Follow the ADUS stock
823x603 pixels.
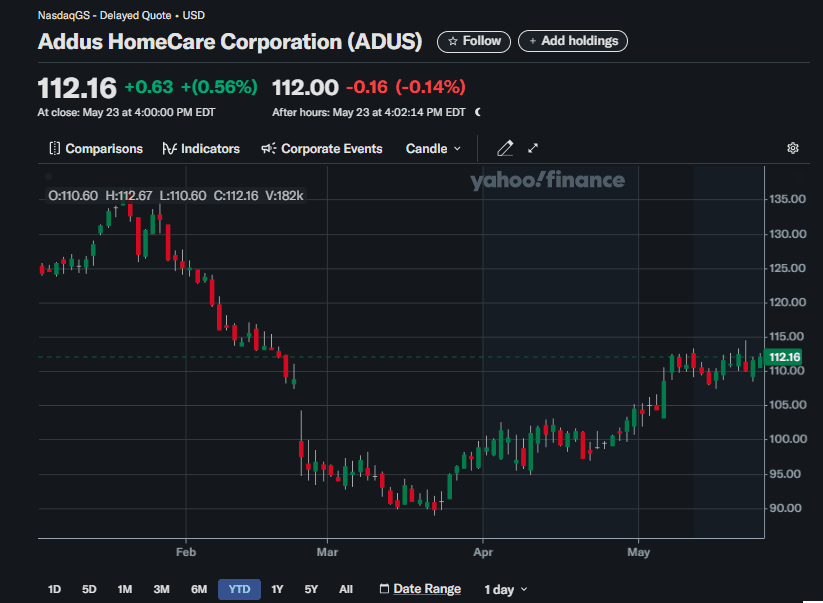(x=474, y=41)
